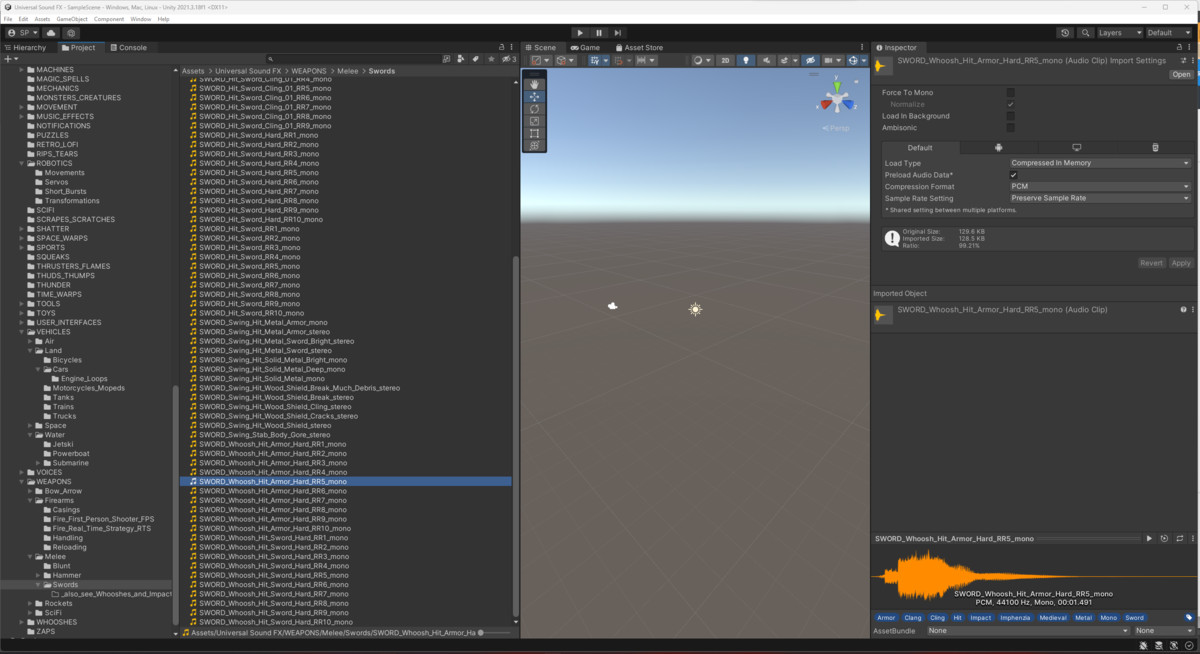Expand the Firearms folder
This screenshot has width=1200, height=654.
pyautogui.click(x=30, y=500)
